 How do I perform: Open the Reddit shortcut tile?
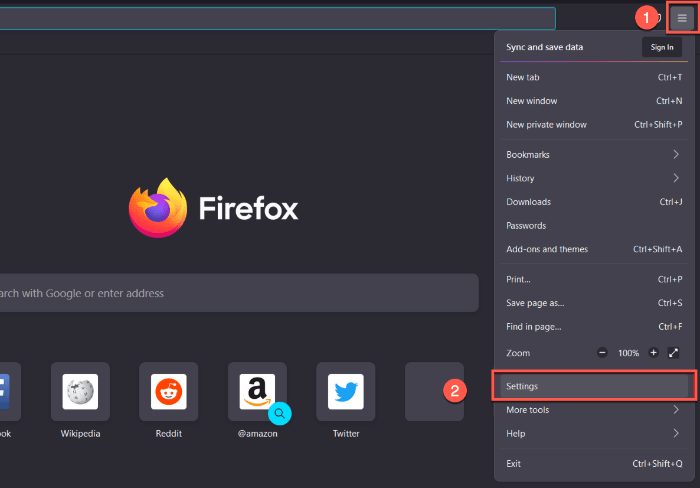click(x=169, y=392)
